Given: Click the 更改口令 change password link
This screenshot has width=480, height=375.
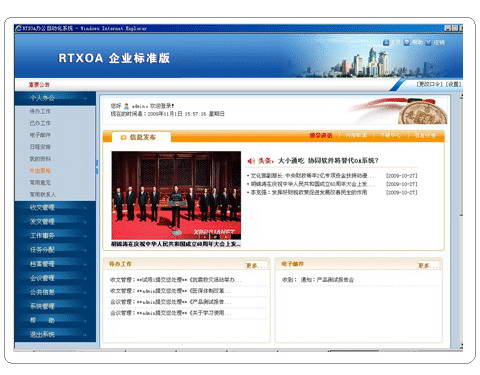Looking at the screenshot, I should 430,85.
